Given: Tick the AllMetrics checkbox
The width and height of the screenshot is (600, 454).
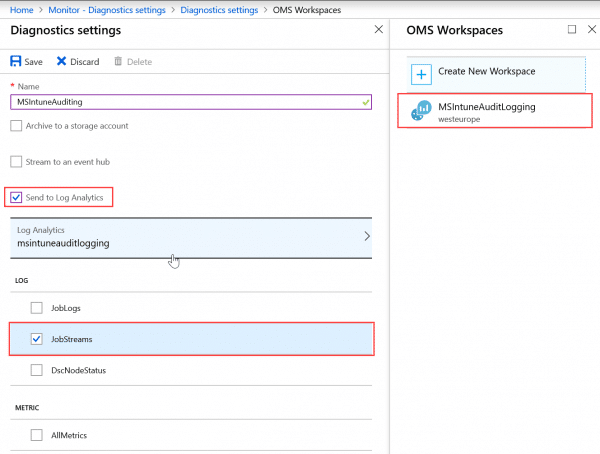Looking at the screenshot, I should click(x=37, y=435).
